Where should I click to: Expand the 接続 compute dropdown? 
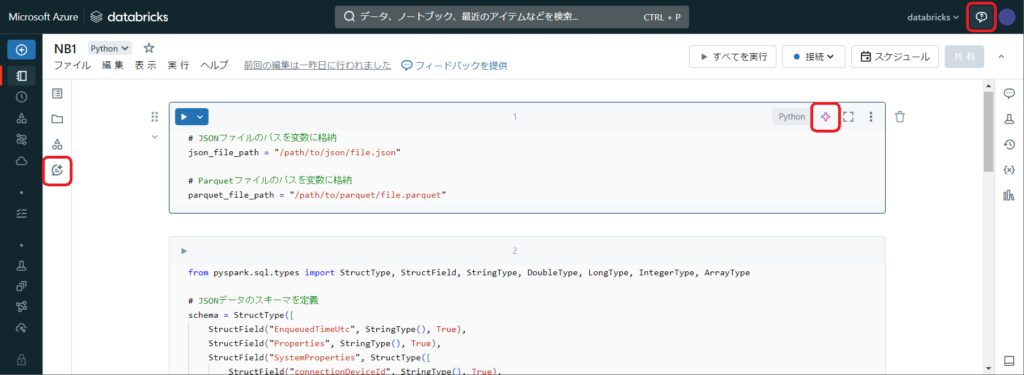(x=814, y=57)
